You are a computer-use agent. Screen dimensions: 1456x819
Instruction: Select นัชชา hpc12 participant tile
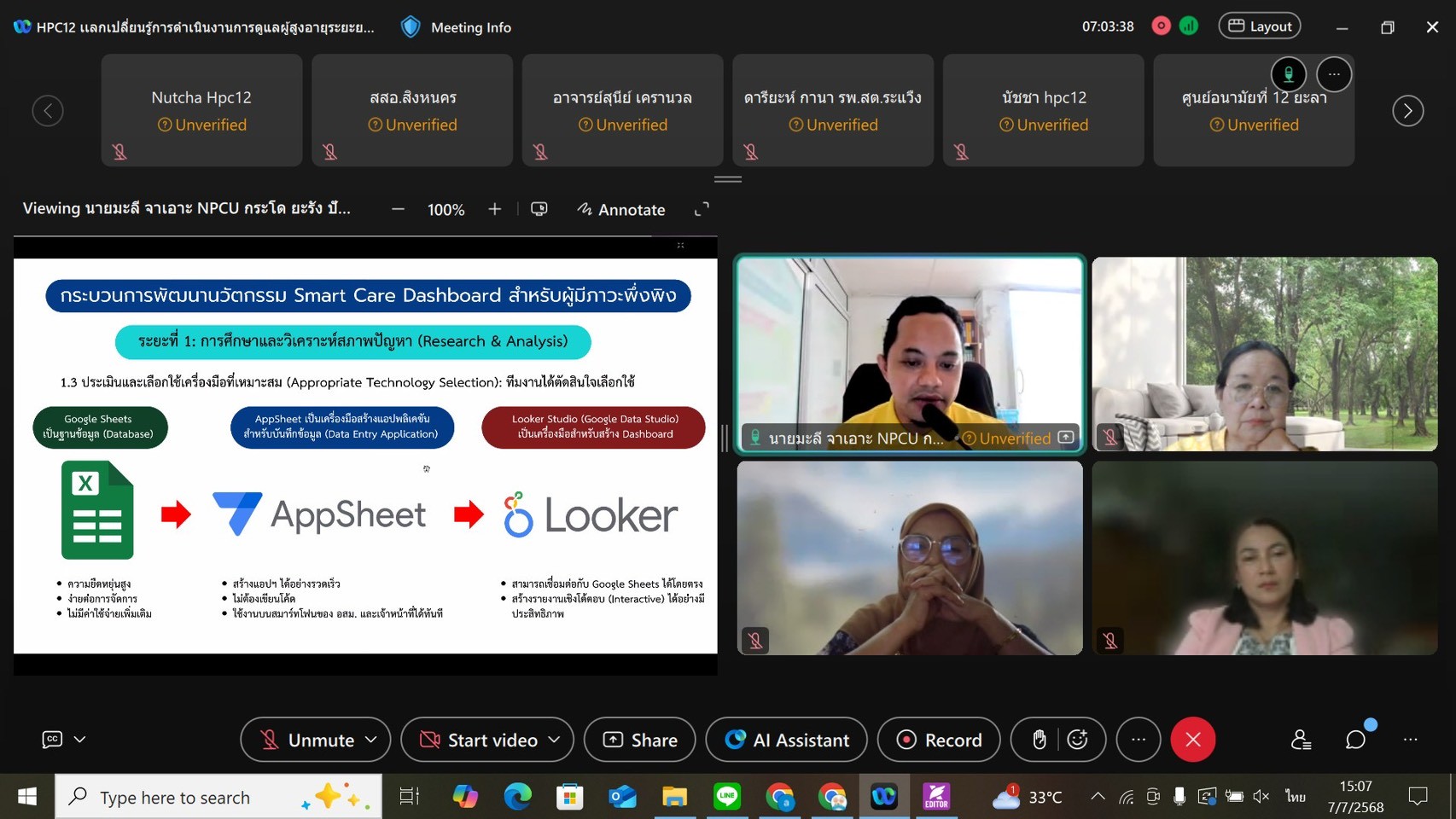(1043, 110)
